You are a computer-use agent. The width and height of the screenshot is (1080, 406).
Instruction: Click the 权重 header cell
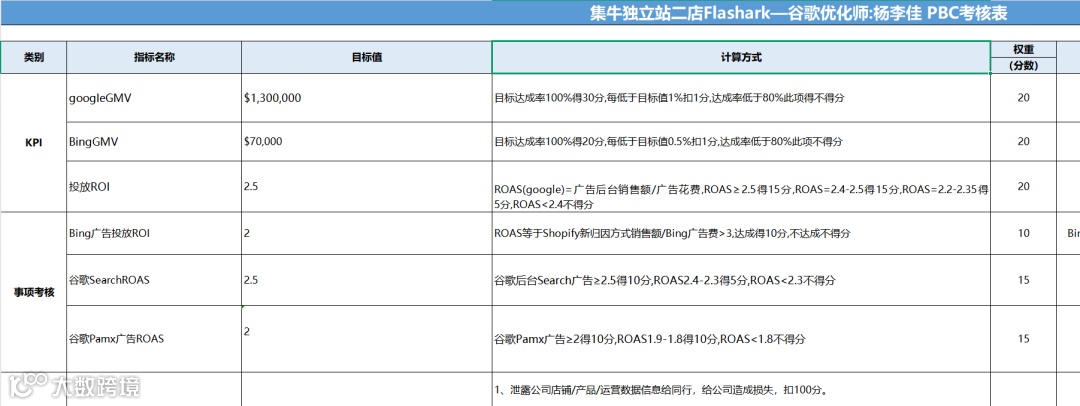tap(1024, 50)
